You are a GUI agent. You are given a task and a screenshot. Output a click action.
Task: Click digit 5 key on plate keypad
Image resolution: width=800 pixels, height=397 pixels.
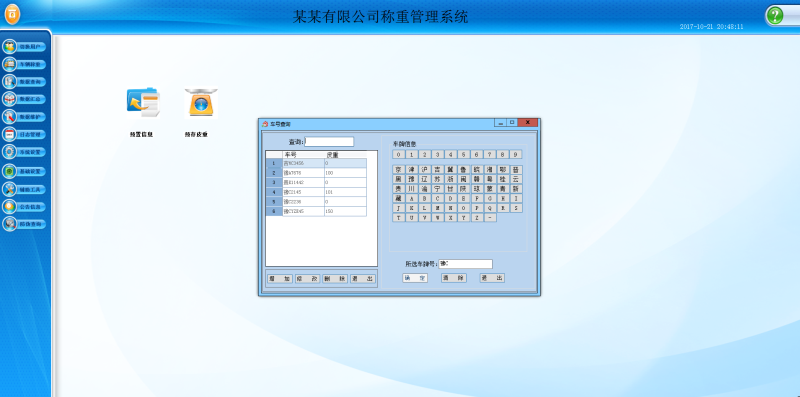pyautogui.click(x=463, y=154)
